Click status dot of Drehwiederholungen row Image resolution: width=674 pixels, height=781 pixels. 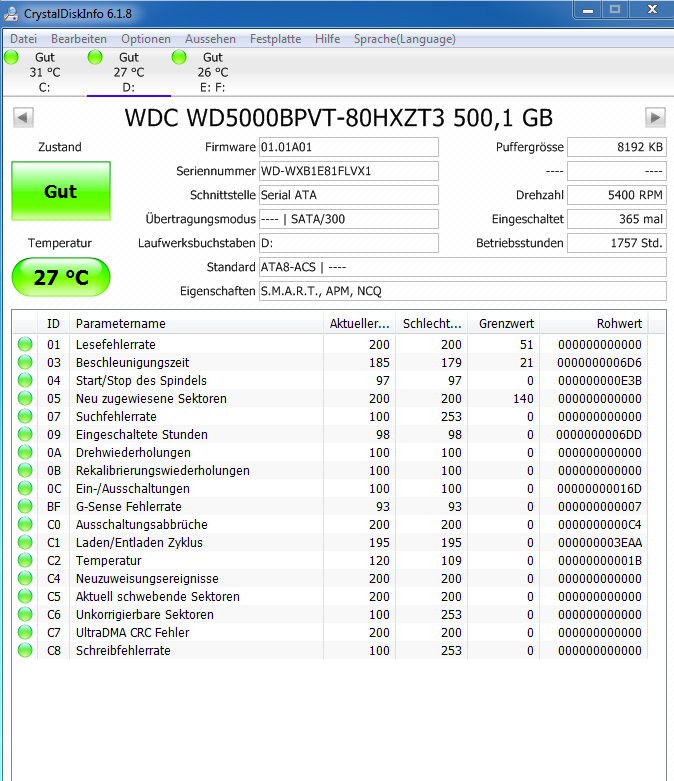click(25, 452)
